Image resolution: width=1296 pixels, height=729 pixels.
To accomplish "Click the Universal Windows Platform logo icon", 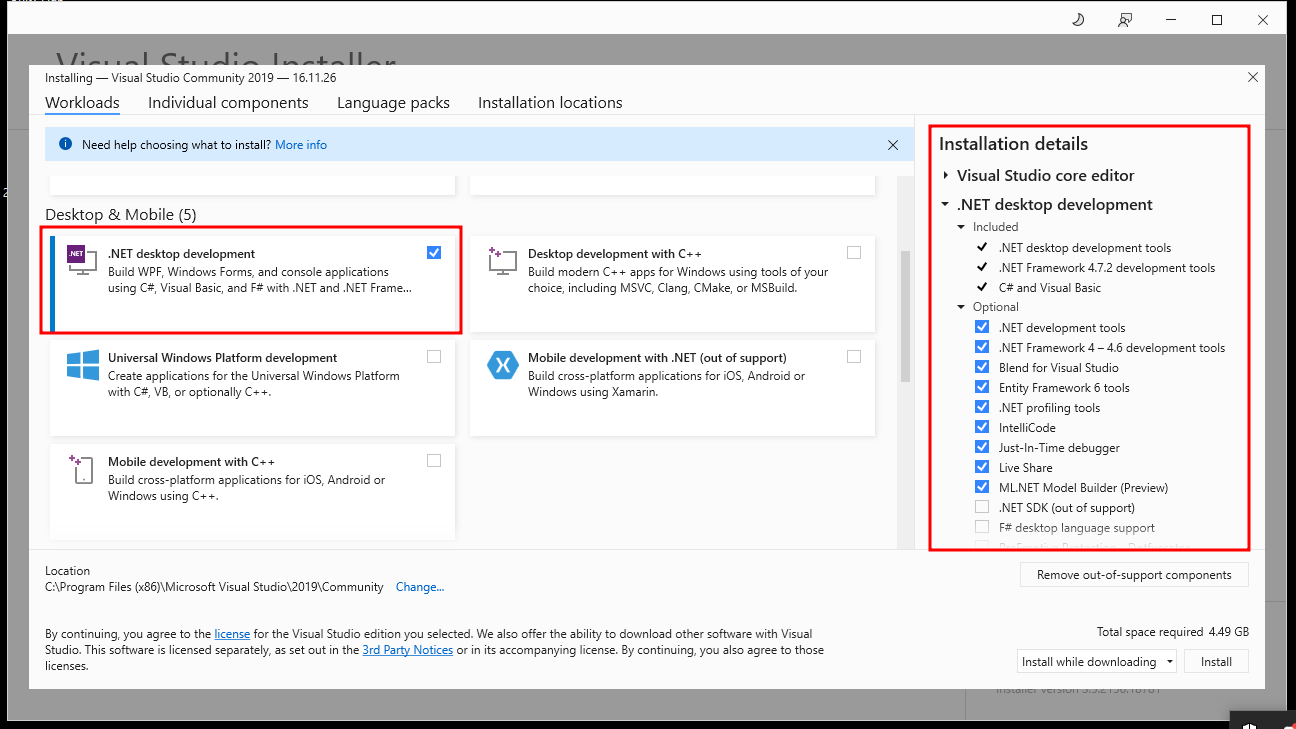I will pyautogui.click(x=82, y=365).
